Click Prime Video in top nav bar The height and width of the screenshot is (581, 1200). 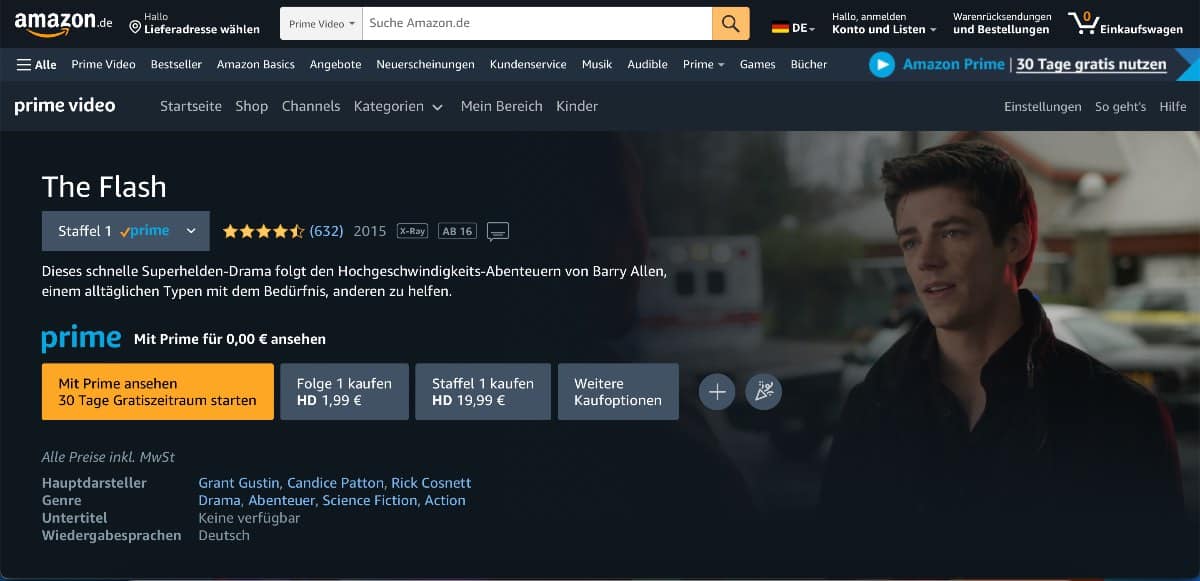[x=103, y=64]
